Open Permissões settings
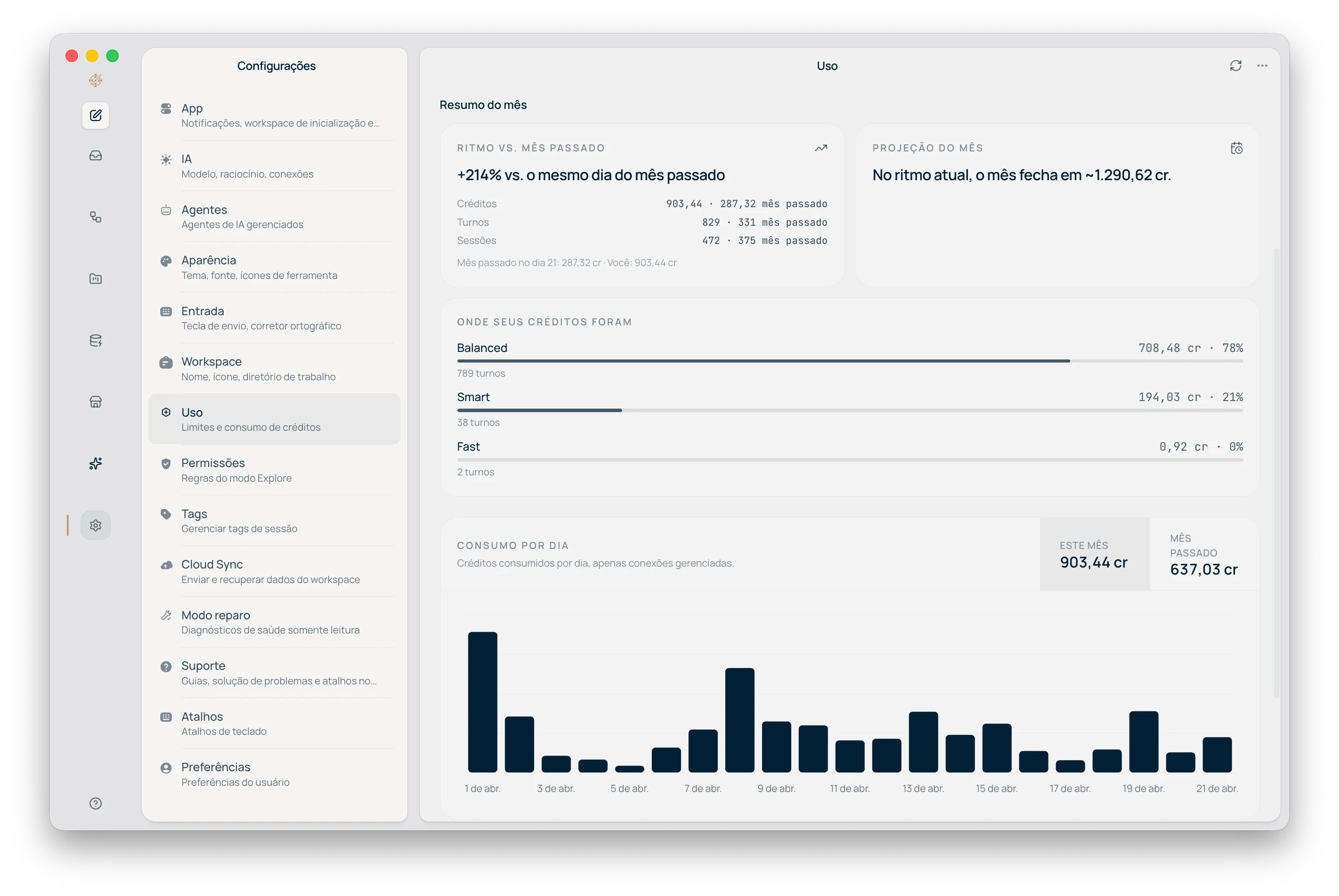This screenshot has width=1339, height=896. tap(275, 470)
